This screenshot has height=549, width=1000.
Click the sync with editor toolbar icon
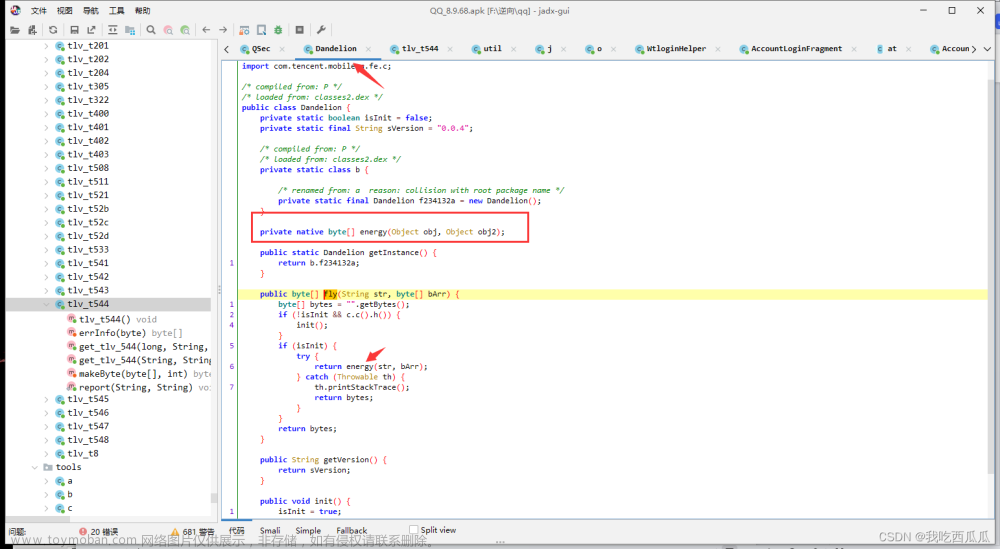click(113, 30)
